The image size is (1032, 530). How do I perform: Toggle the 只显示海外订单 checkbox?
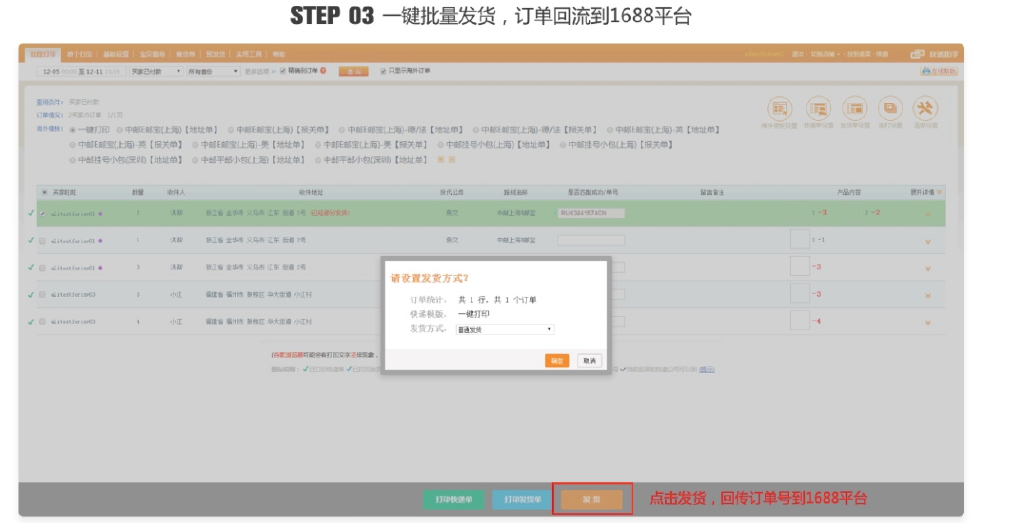click(382, 71)
